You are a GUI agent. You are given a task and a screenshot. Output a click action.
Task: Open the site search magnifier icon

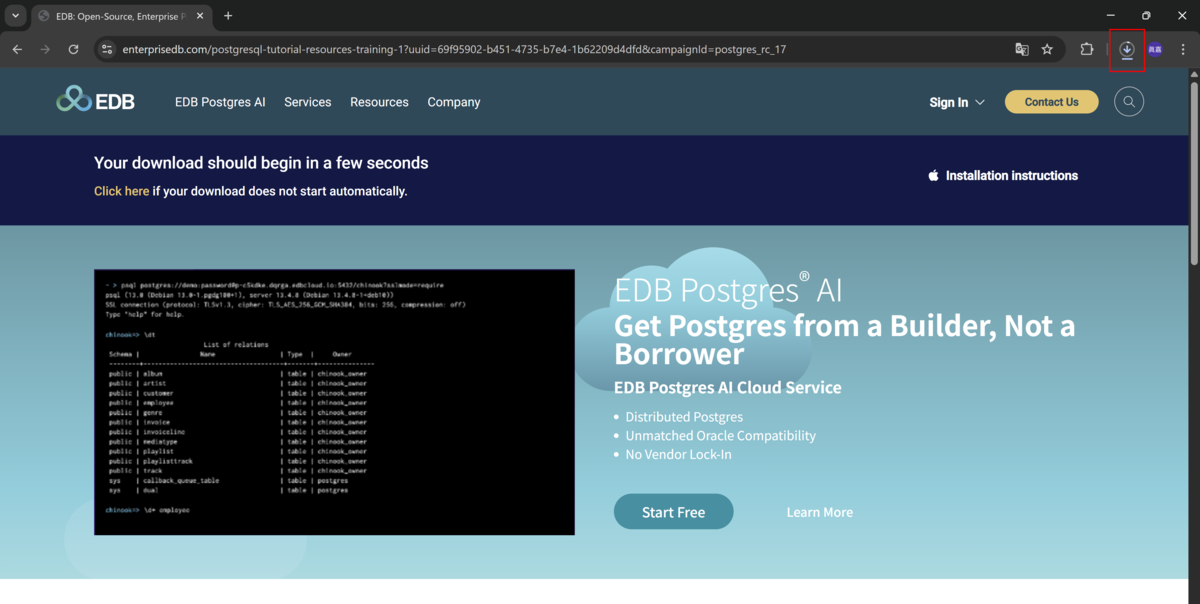[x=1129, y=102]
